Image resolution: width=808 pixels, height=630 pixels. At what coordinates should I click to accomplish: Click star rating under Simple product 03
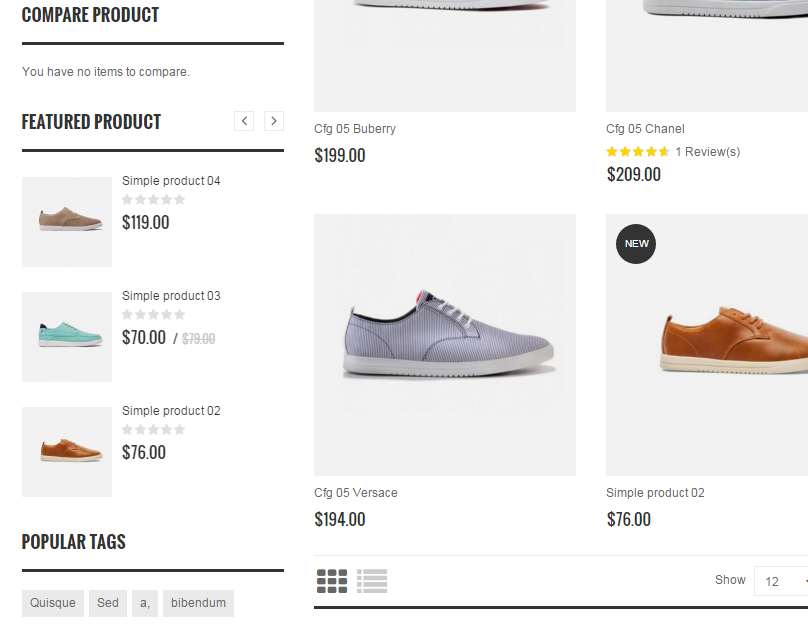click(153, 315)
